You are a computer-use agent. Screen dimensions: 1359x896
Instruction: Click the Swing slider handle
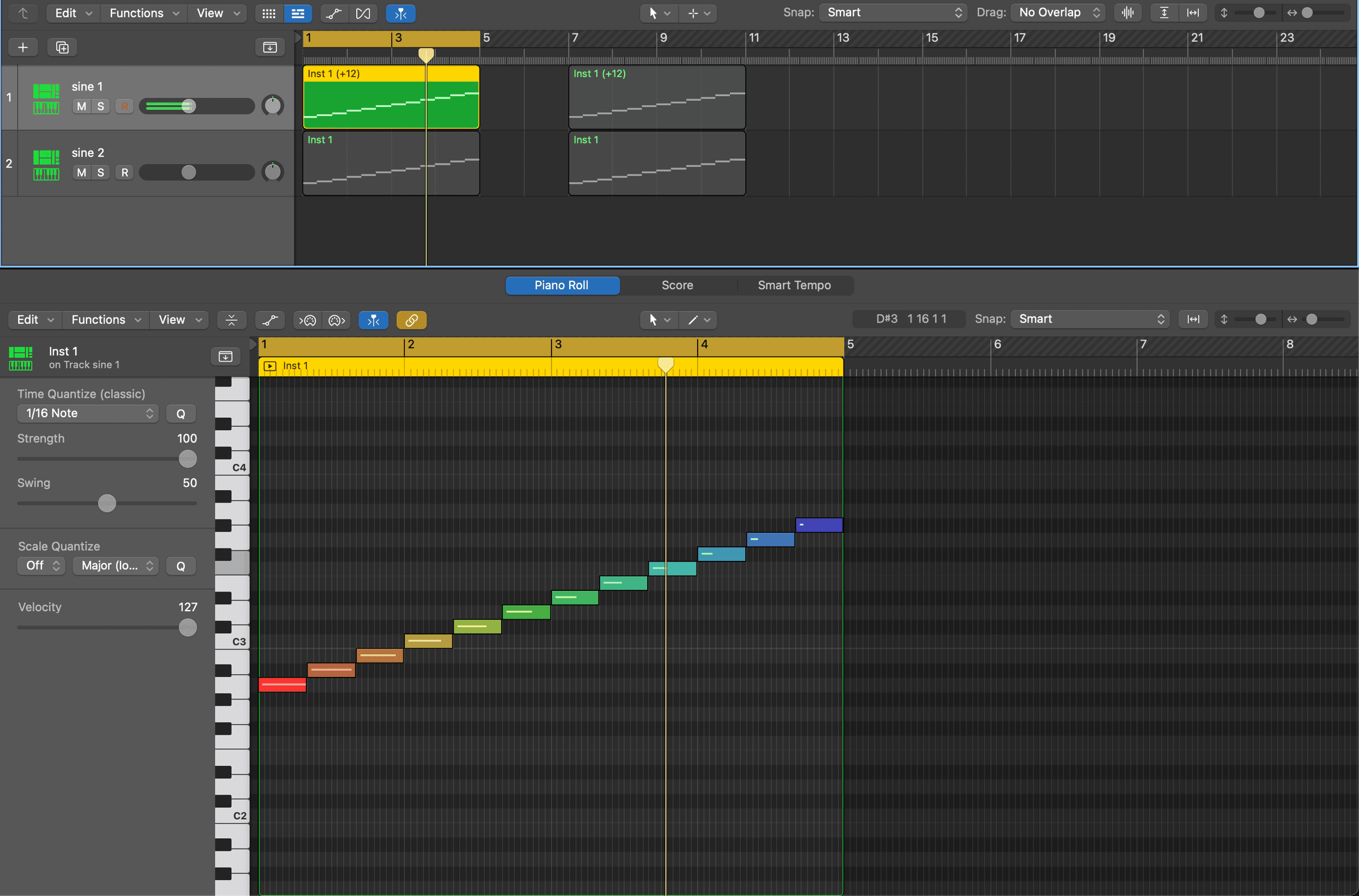point(107,503)
